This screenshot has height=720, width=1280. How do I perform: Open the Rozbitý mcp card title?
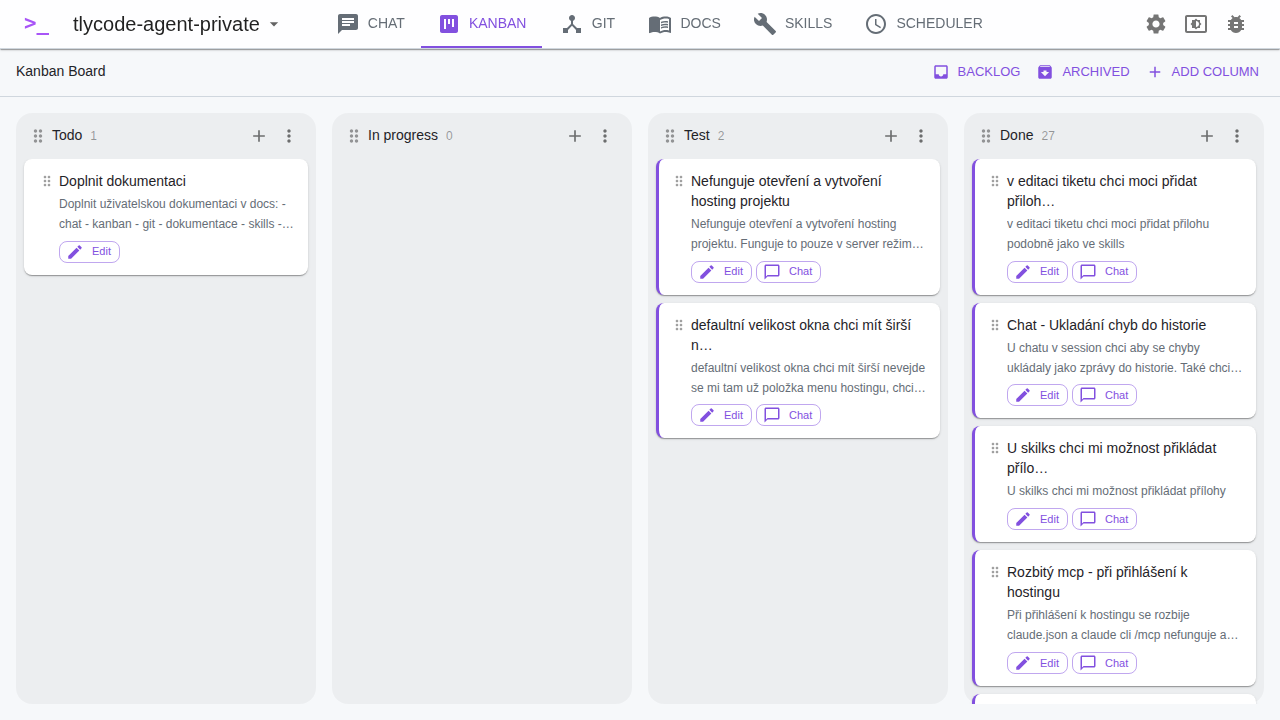[1097, 582]
